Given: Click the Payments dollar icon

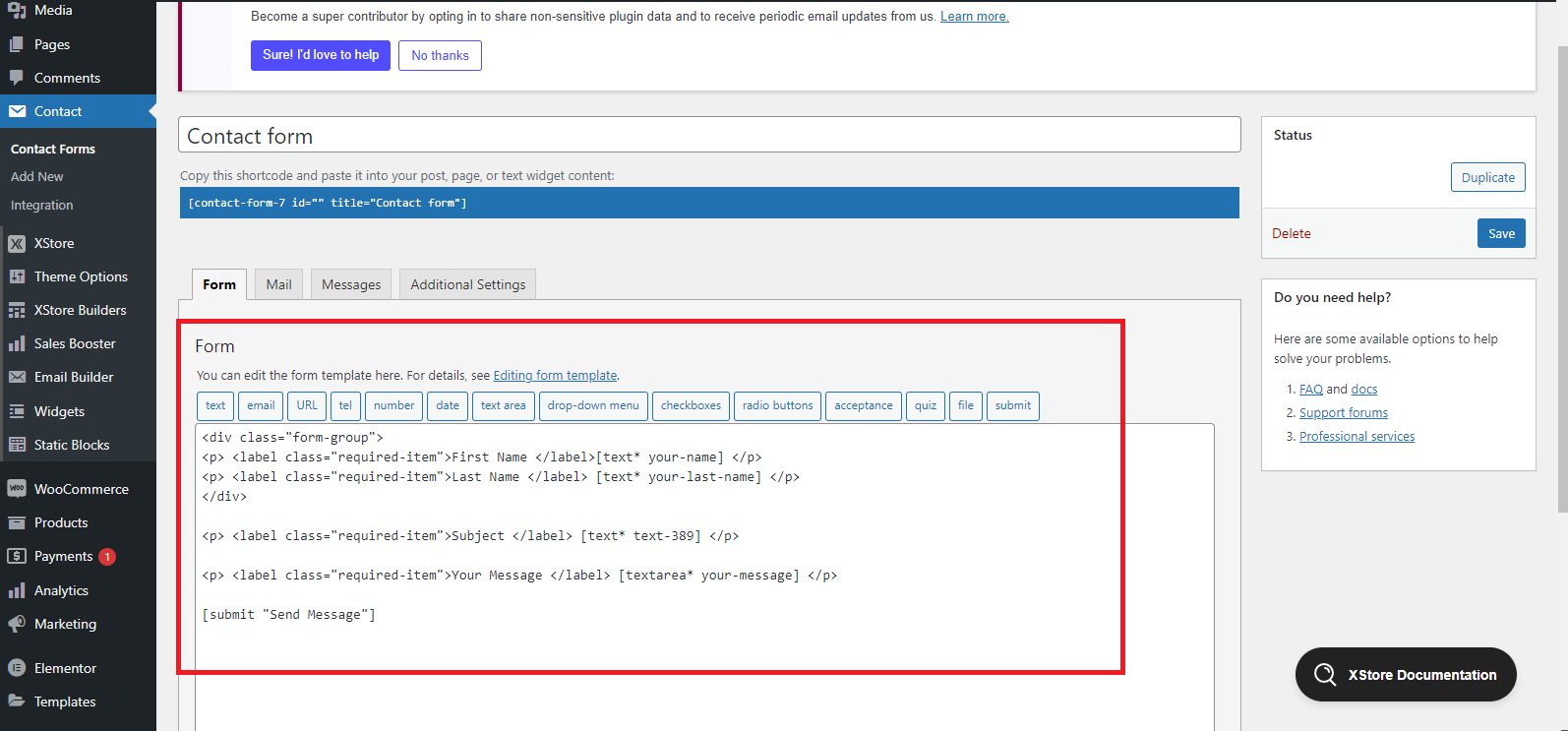Looking at the screenshot, I should pyautogui.click(x=17, y=556).
